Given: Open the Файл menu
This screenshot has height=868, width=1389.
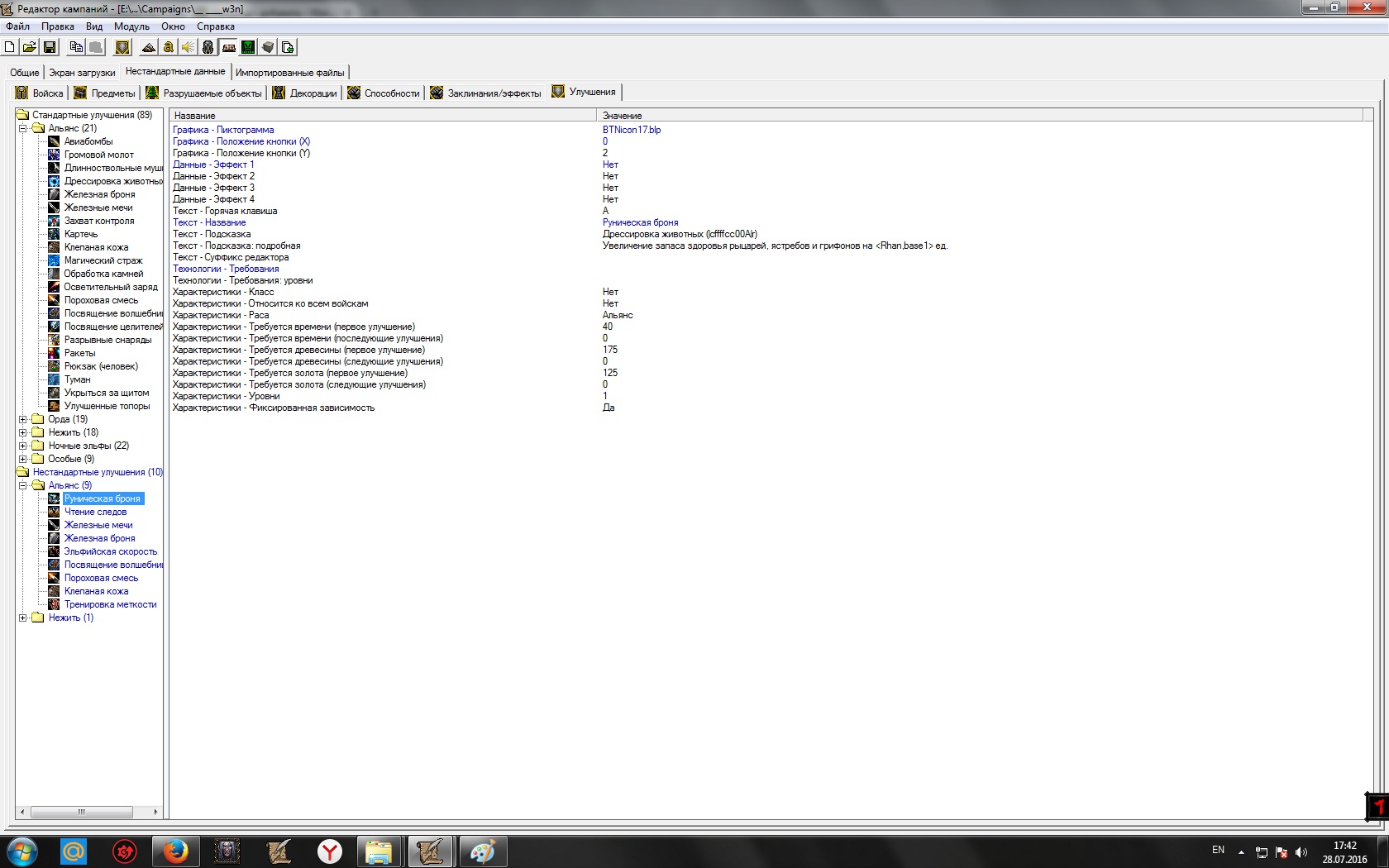Looking at the screenshot, I should coord(17,26).
